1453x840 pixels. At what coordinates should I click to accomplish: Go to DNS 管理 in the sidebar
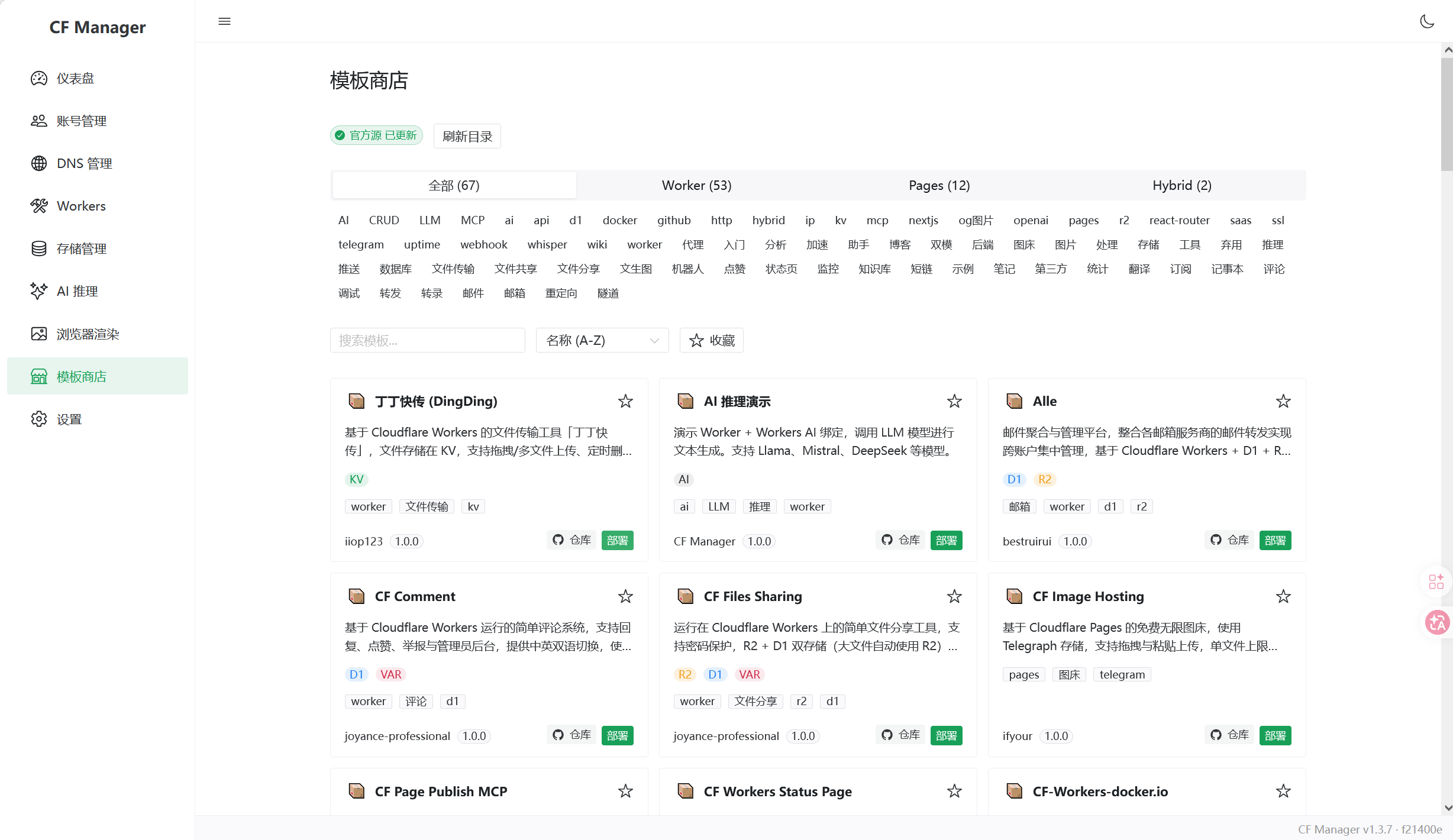click(x=98, y=163)
